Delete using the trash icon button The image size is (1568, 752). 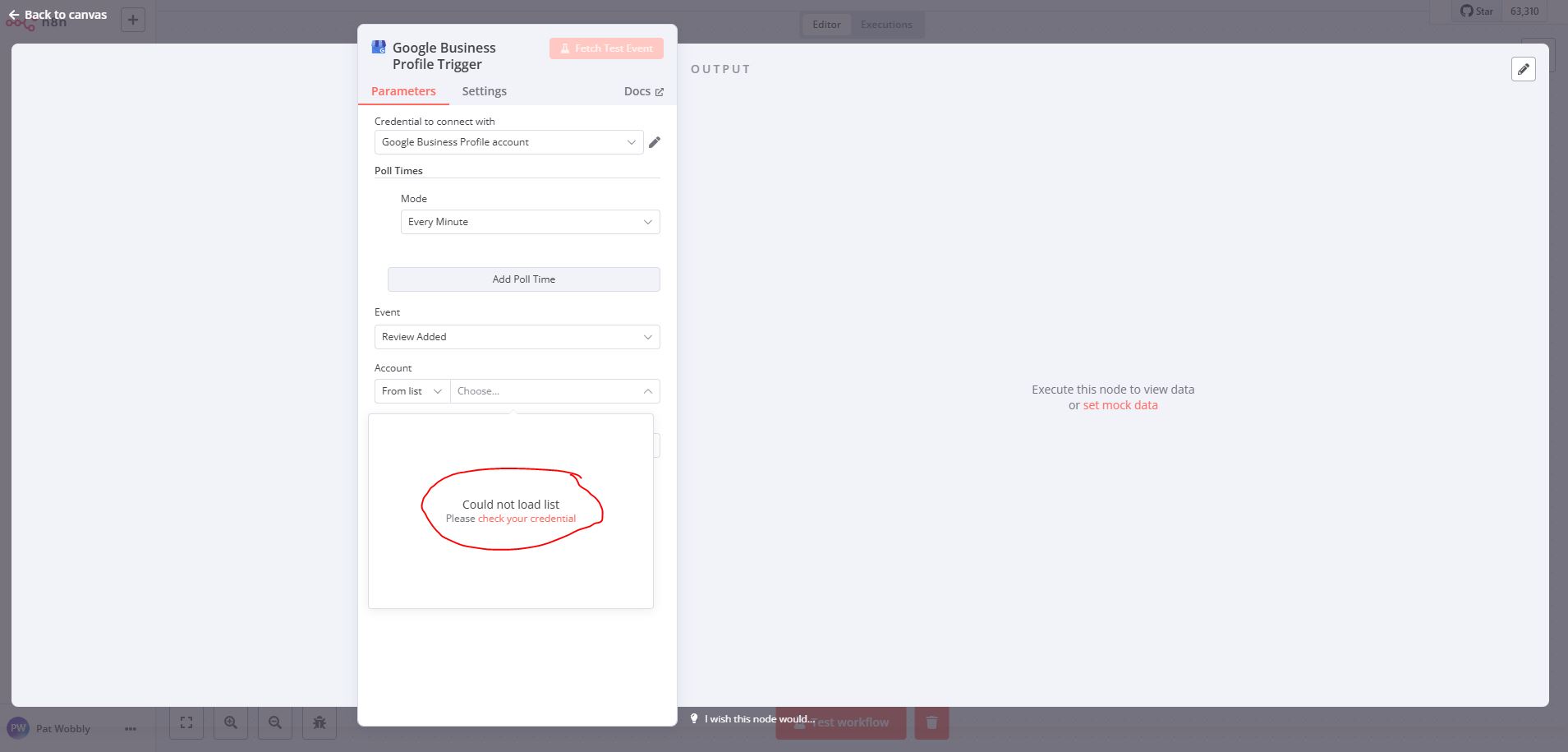(x=931, y=722)
